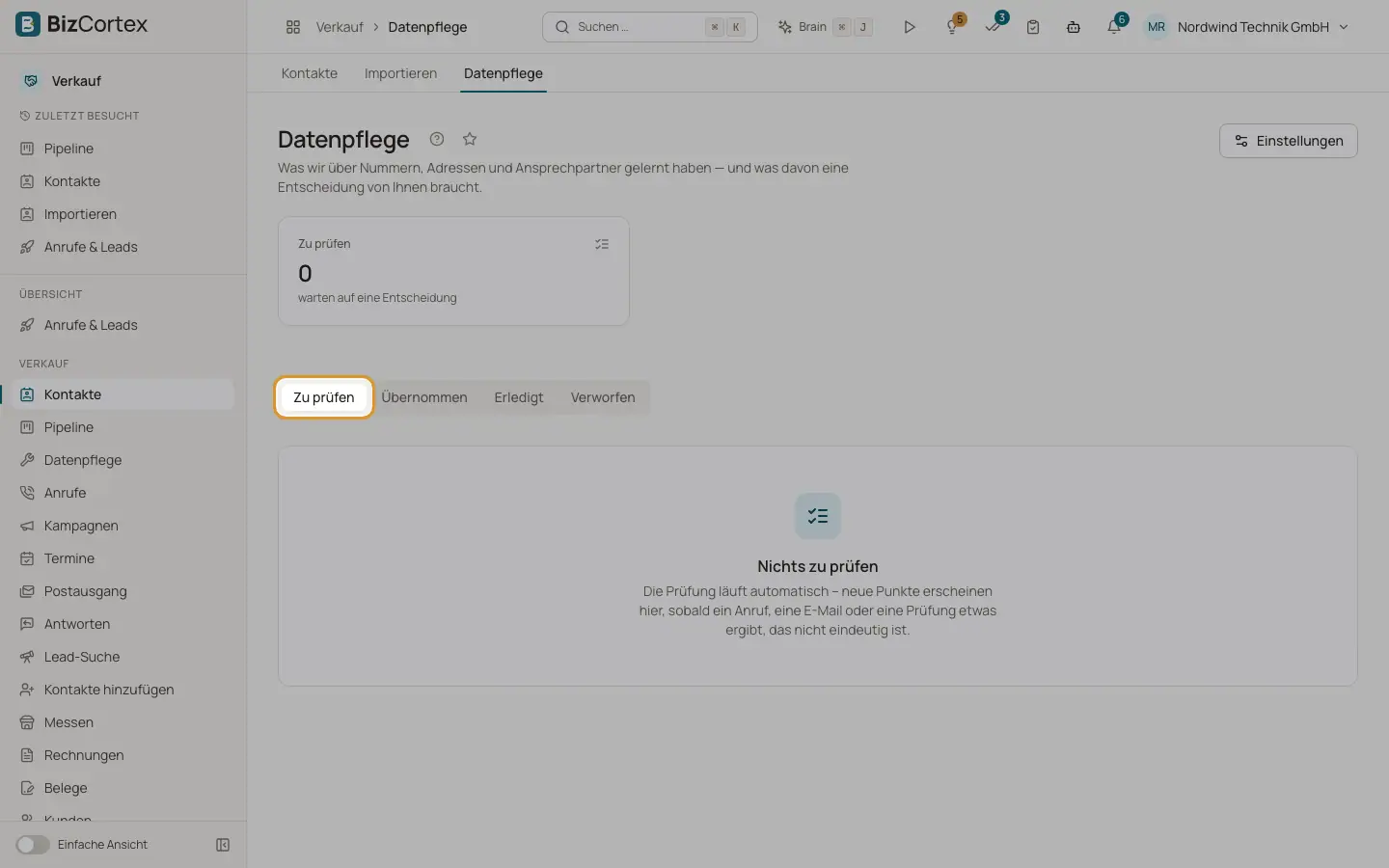Open the robot assistant icon
The image size is (1389, 868).
(x=1074, y=27)
